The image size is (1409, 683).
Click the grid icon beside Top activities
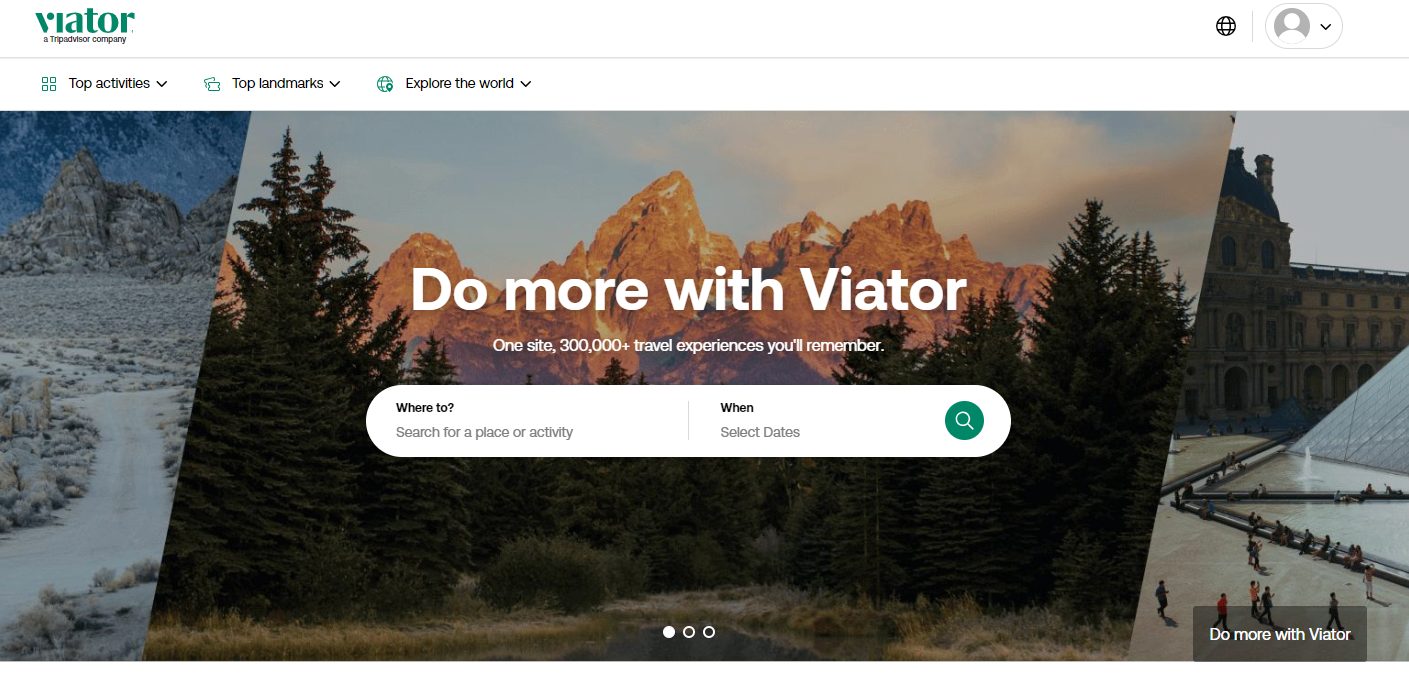pyautogui.click(x=49, y=84)
